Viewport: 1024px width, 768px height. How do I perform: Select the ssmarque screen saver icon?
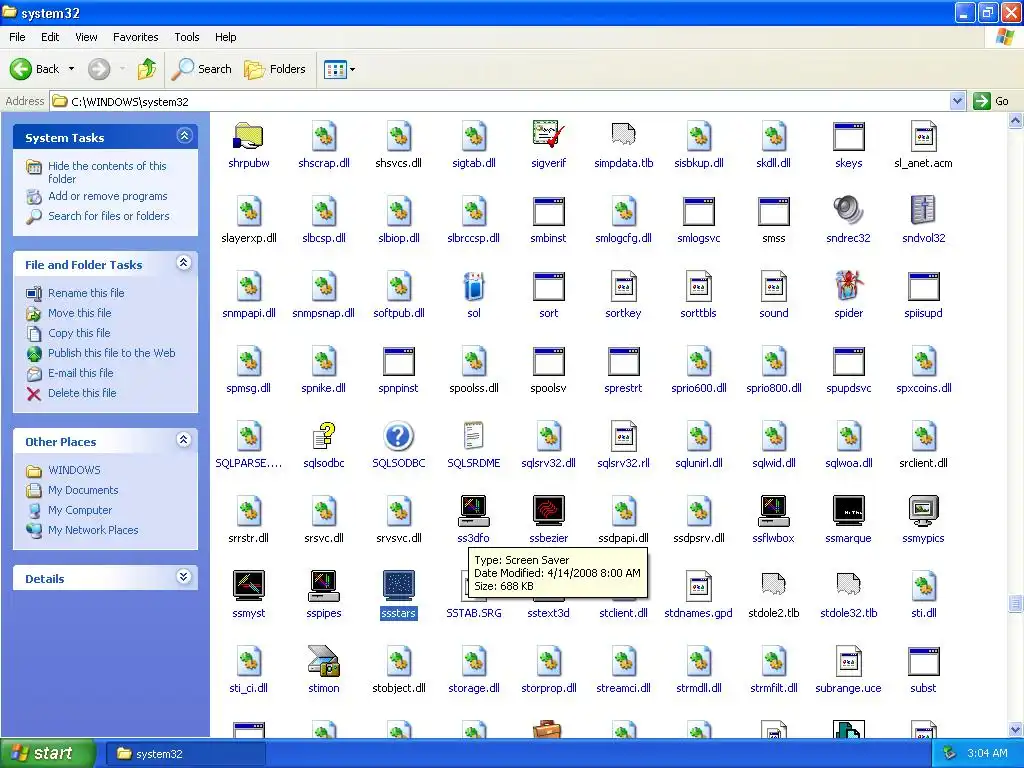[848, 511]
